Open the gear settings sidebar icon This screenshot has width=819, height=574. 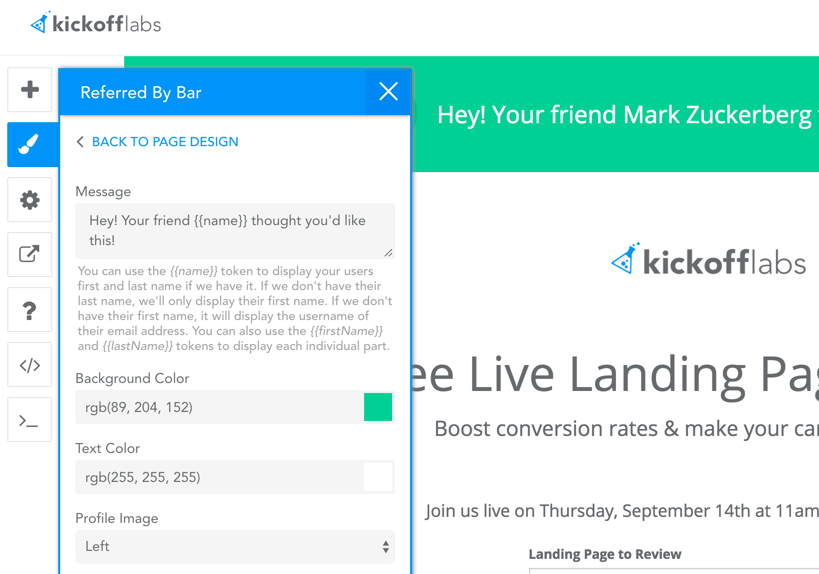[x=30, y=200]
